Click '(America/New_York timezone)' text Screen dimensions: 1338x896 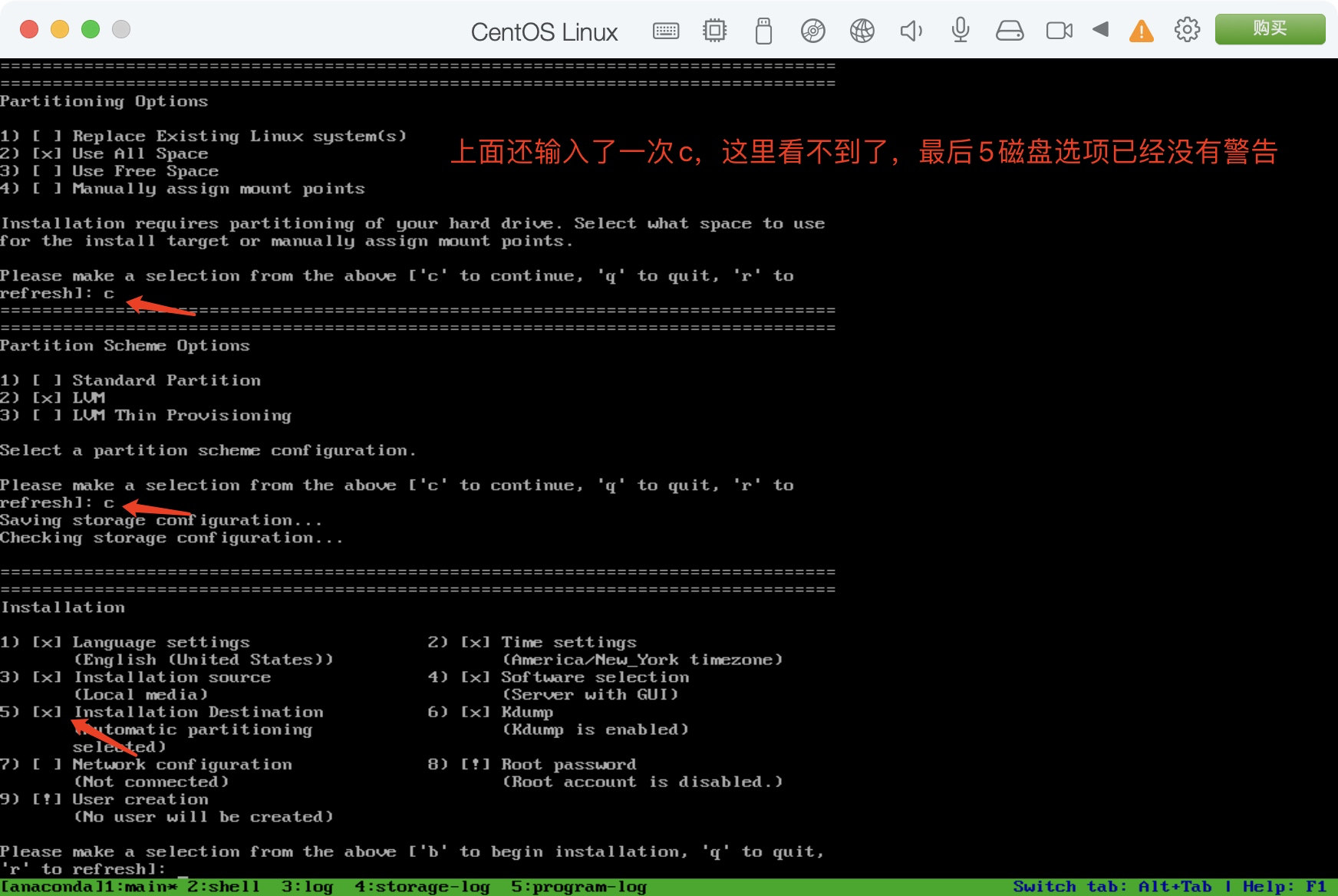point(642,660)
